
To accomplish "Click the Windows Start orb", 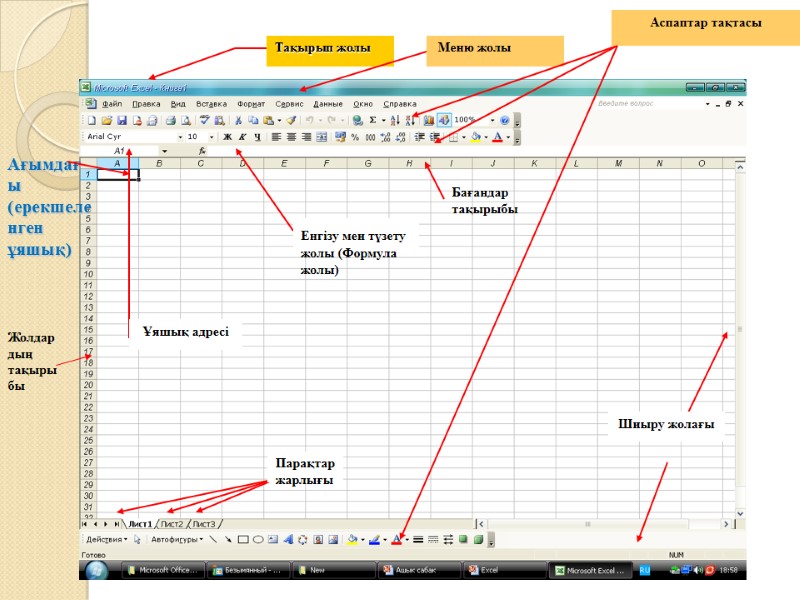I will [96, 570].
